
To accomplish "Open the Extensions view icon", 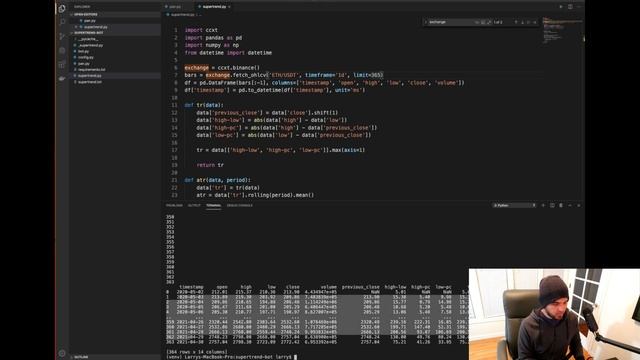I will tap(62, 64).
